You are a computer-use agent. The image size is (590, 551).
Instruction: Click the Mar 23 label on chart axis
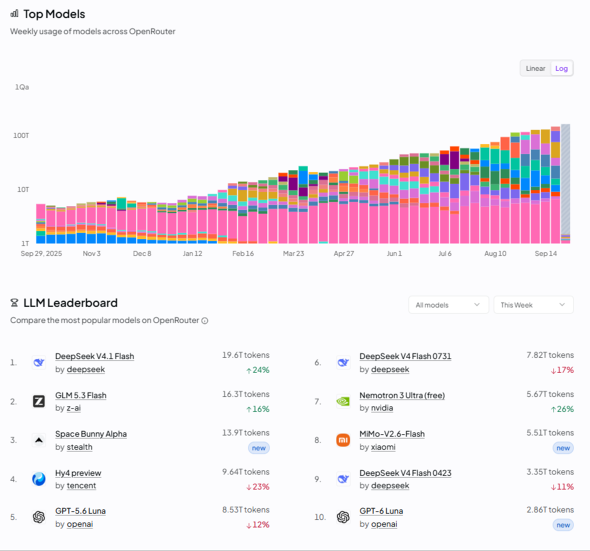point(293,254)
